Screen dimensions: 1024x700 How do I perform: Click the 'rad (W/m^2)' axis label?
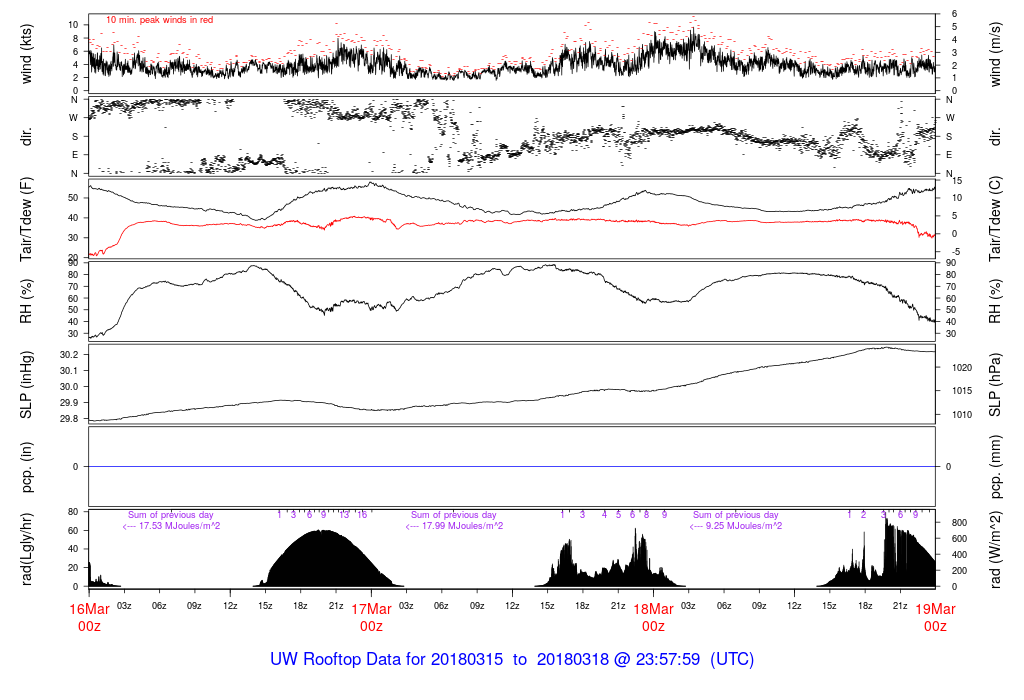click(x=995, y=550)
